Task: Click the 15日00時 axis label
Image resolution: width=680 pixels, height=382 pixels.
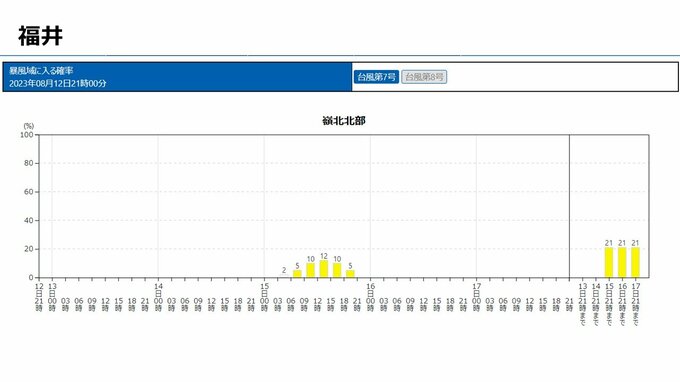Action: tap(265, 297)
